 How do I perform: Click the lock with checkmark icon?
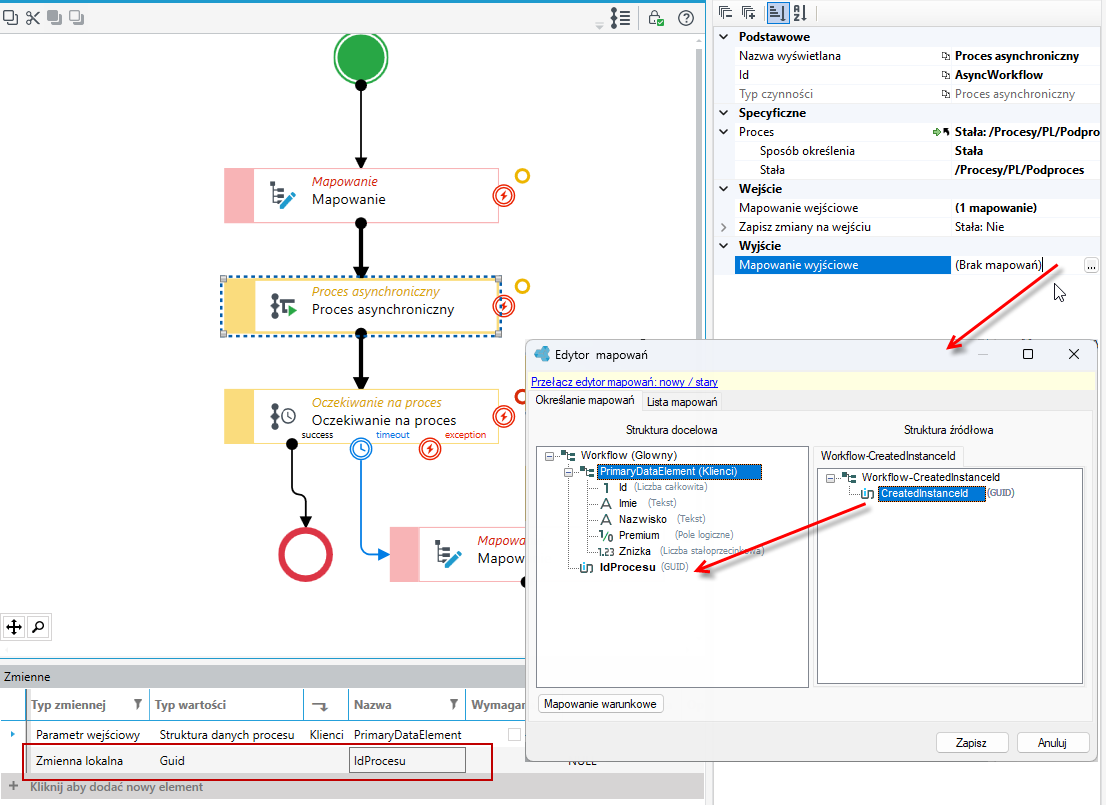[x=656, y=18]
